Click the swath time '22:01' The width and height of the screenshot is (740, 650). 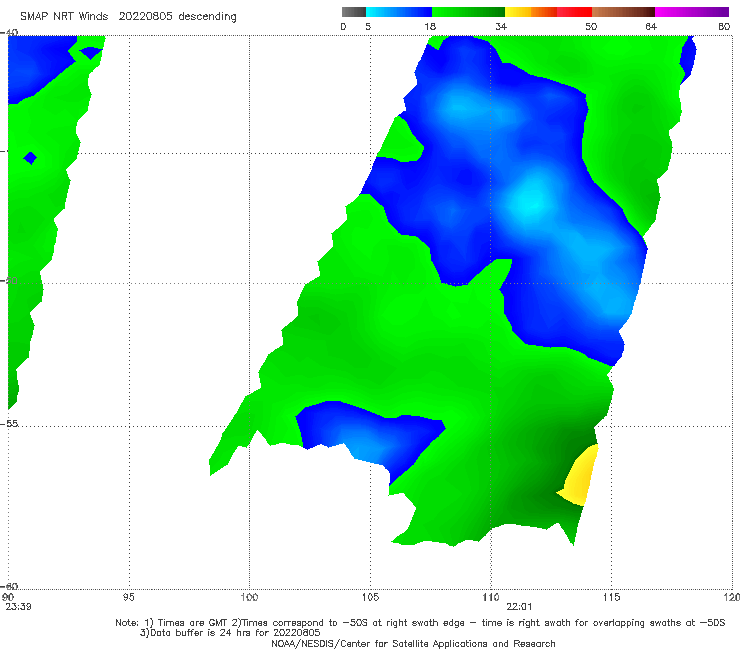click(519, 607)
